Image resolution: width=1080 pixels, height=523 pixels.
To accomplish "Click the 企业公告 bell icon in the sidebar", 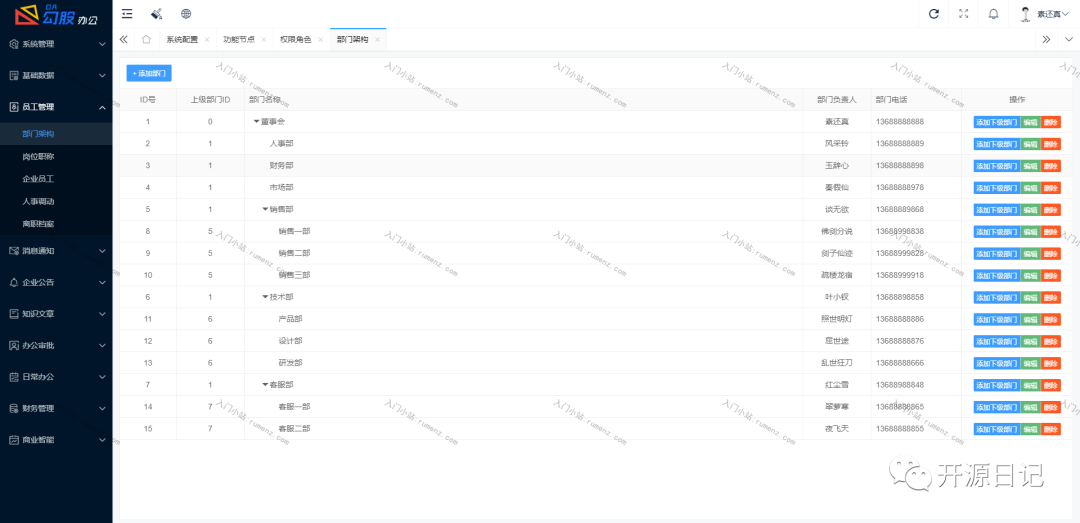I will (14, 283).
